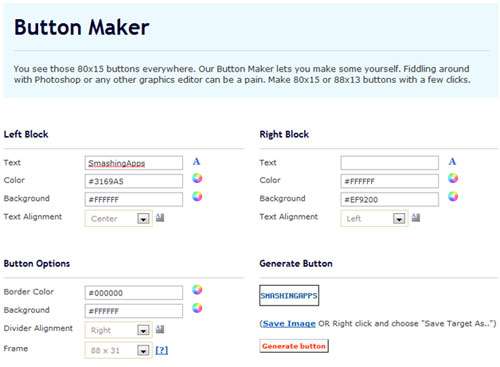This screenshot has width=500, height=367.
Task: Click the Border Color field #000000
Action: pos(134,293)
